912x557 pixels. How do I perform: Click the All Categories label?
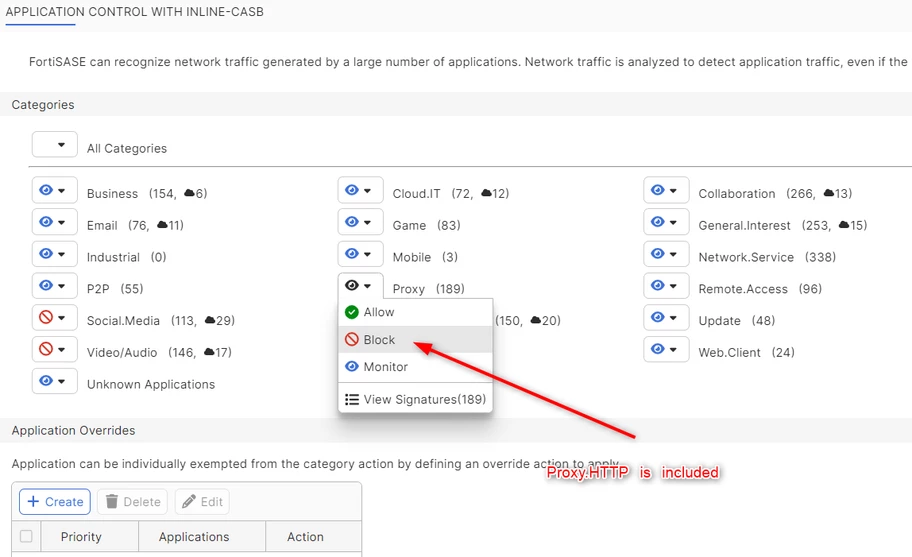[127, 148]
